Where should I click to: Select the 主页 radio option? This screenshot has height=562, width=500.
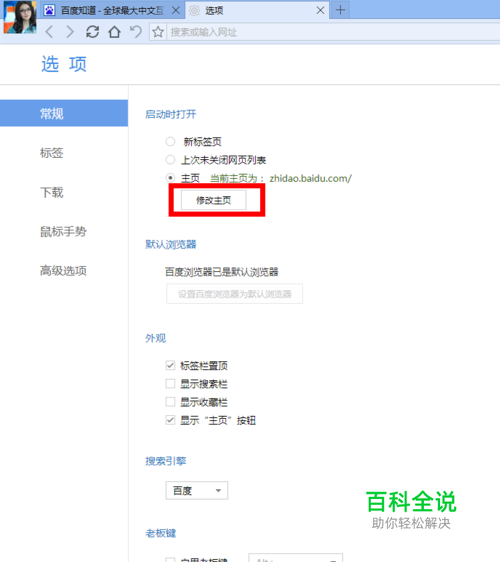(x=170, y=178)
